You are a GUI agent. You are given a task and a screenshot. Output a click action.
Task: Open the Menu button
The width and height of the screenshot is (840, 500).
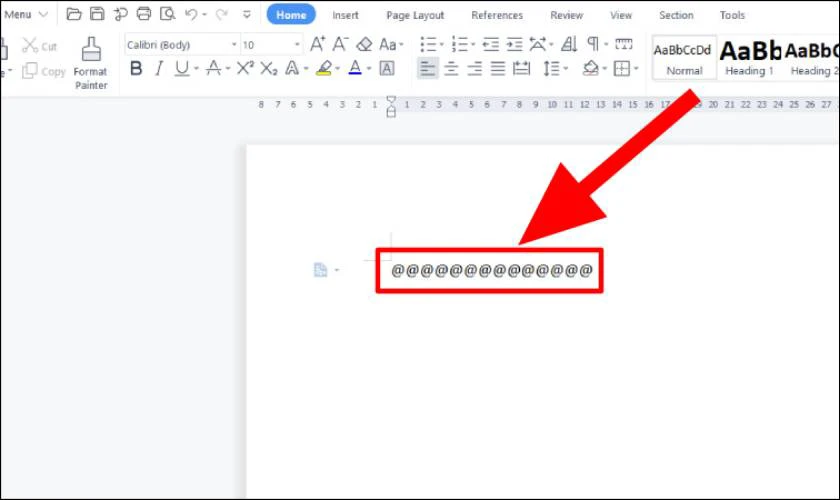point(26,14)
